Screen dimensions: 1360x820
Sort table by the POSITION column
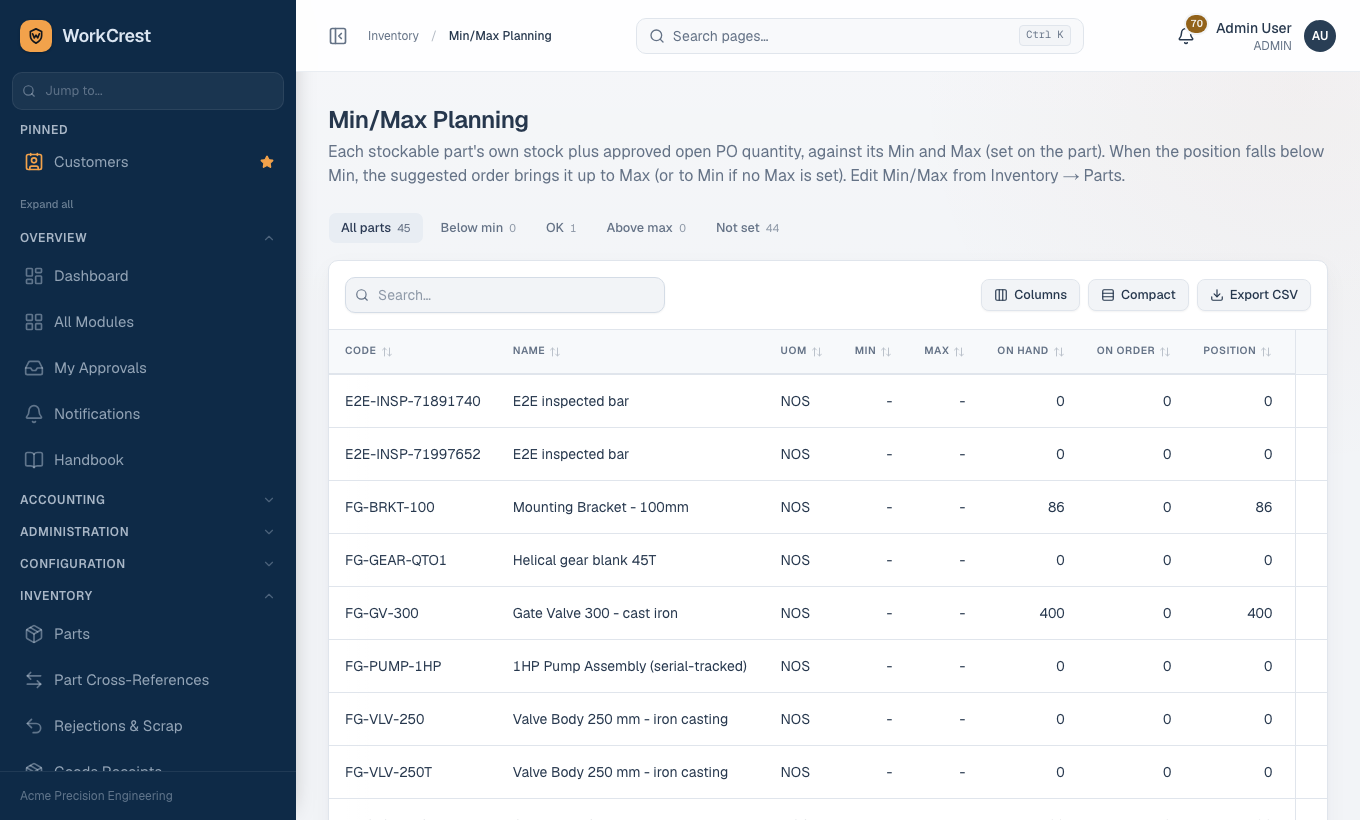pos(1237,351)
